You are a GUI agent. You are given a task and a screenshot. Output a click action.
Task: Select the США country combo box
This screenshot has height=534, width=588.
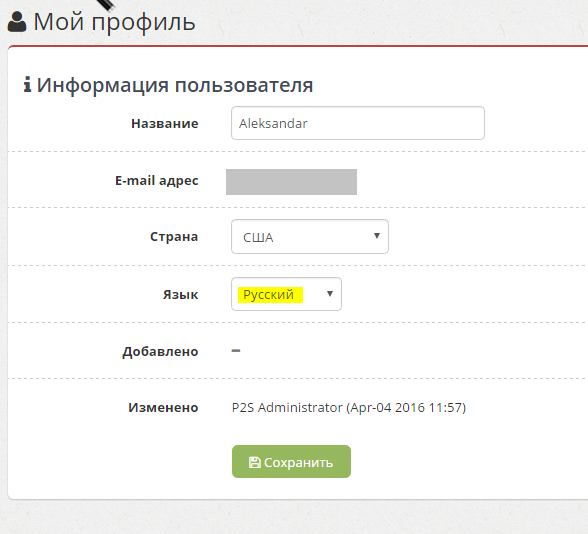(310, 237)
